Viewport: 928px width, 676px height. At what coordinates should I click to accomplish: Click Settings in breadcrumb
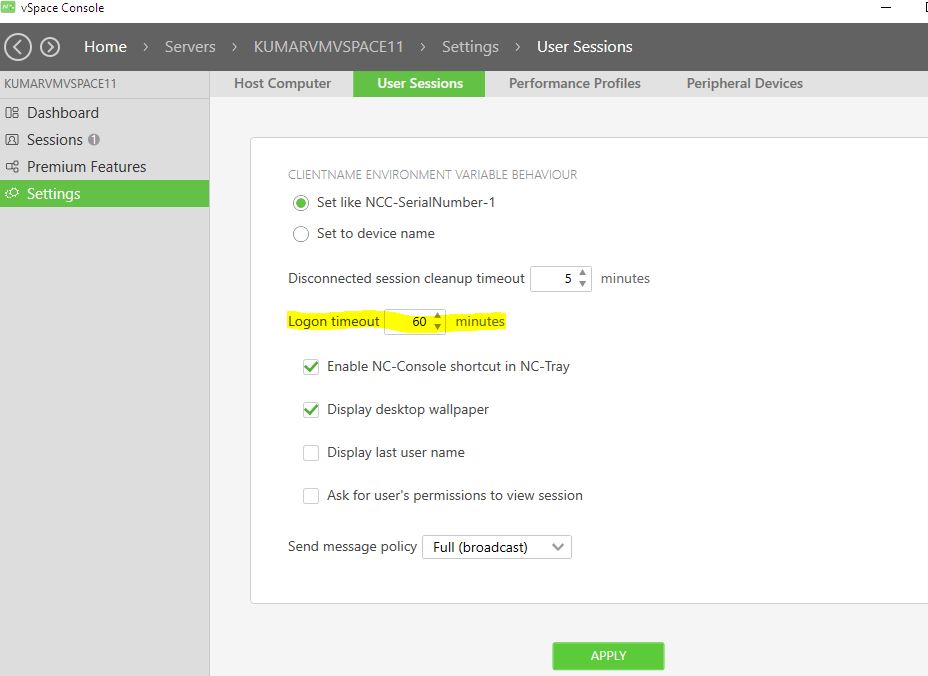pyautogui.click(x=470, y=47)
